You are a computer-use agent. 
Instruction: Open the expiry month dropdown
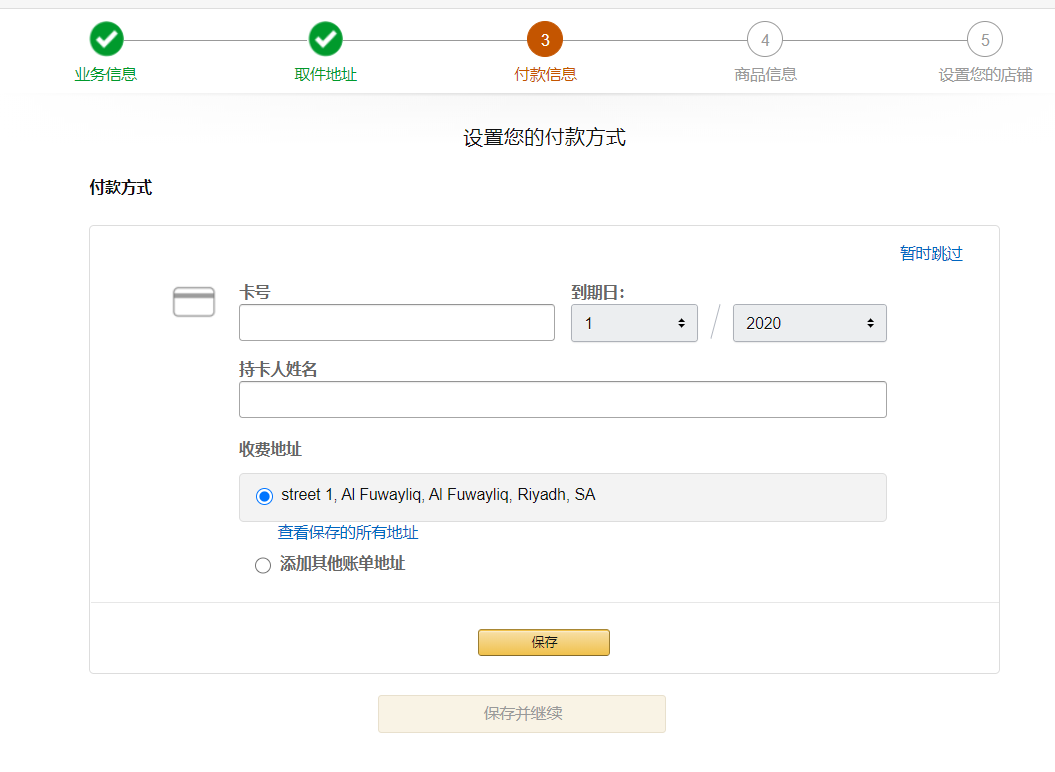(634, 323)
